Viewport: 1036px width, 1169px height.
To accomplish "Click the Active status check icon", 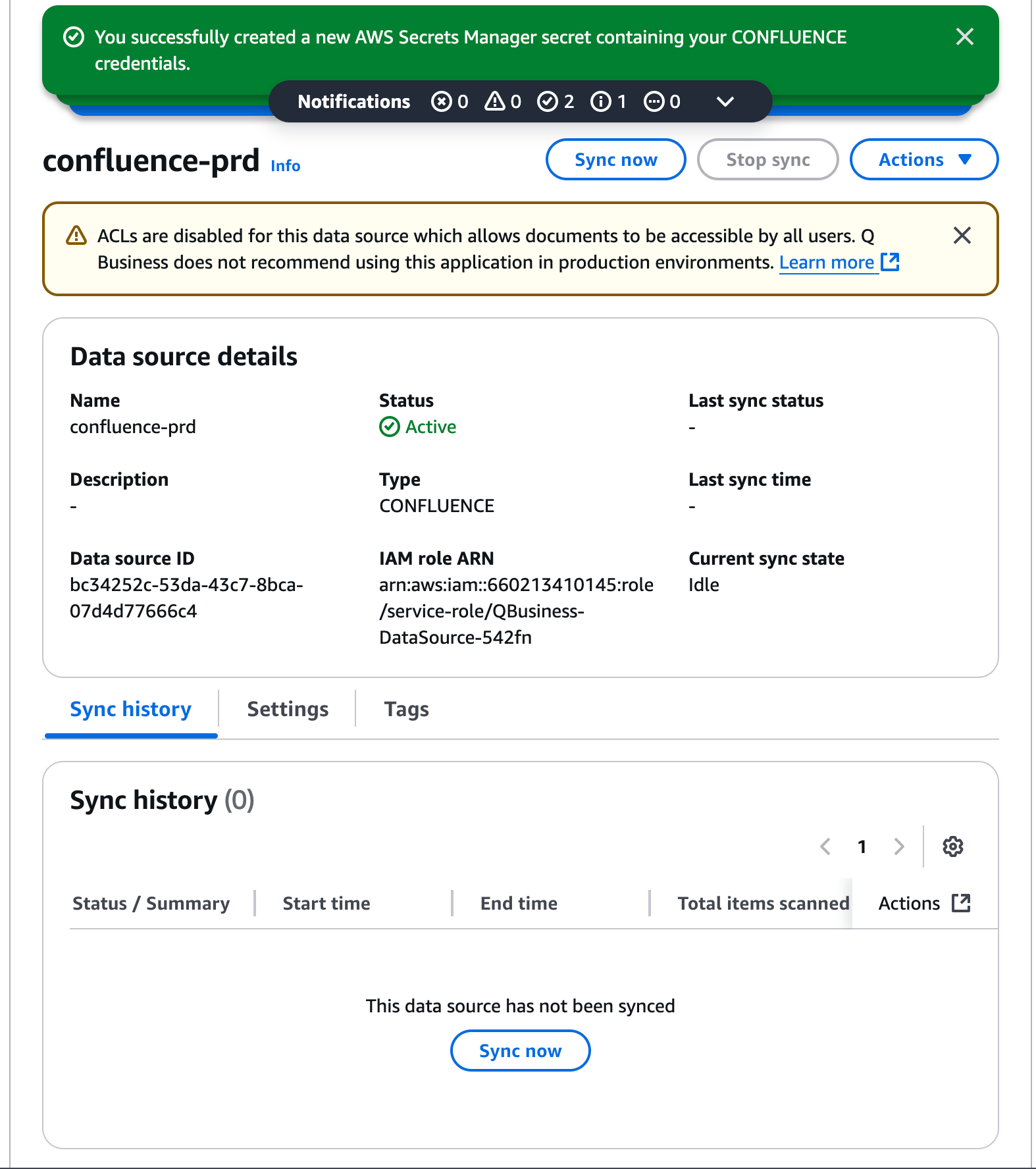I will 390,427.
